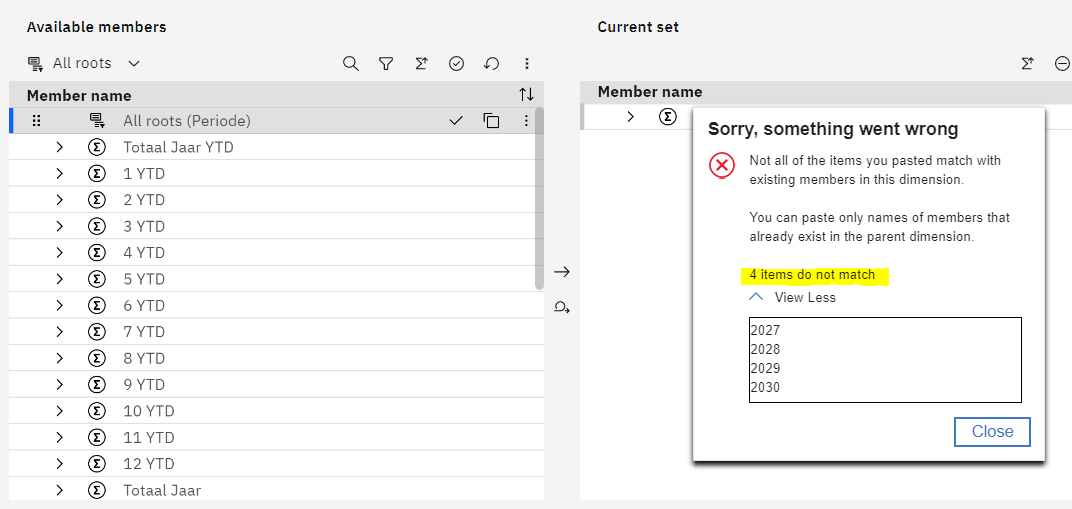Screen dimensions: 1072x509
Task: Click the copy icon on All roots row
Action: 491,121
